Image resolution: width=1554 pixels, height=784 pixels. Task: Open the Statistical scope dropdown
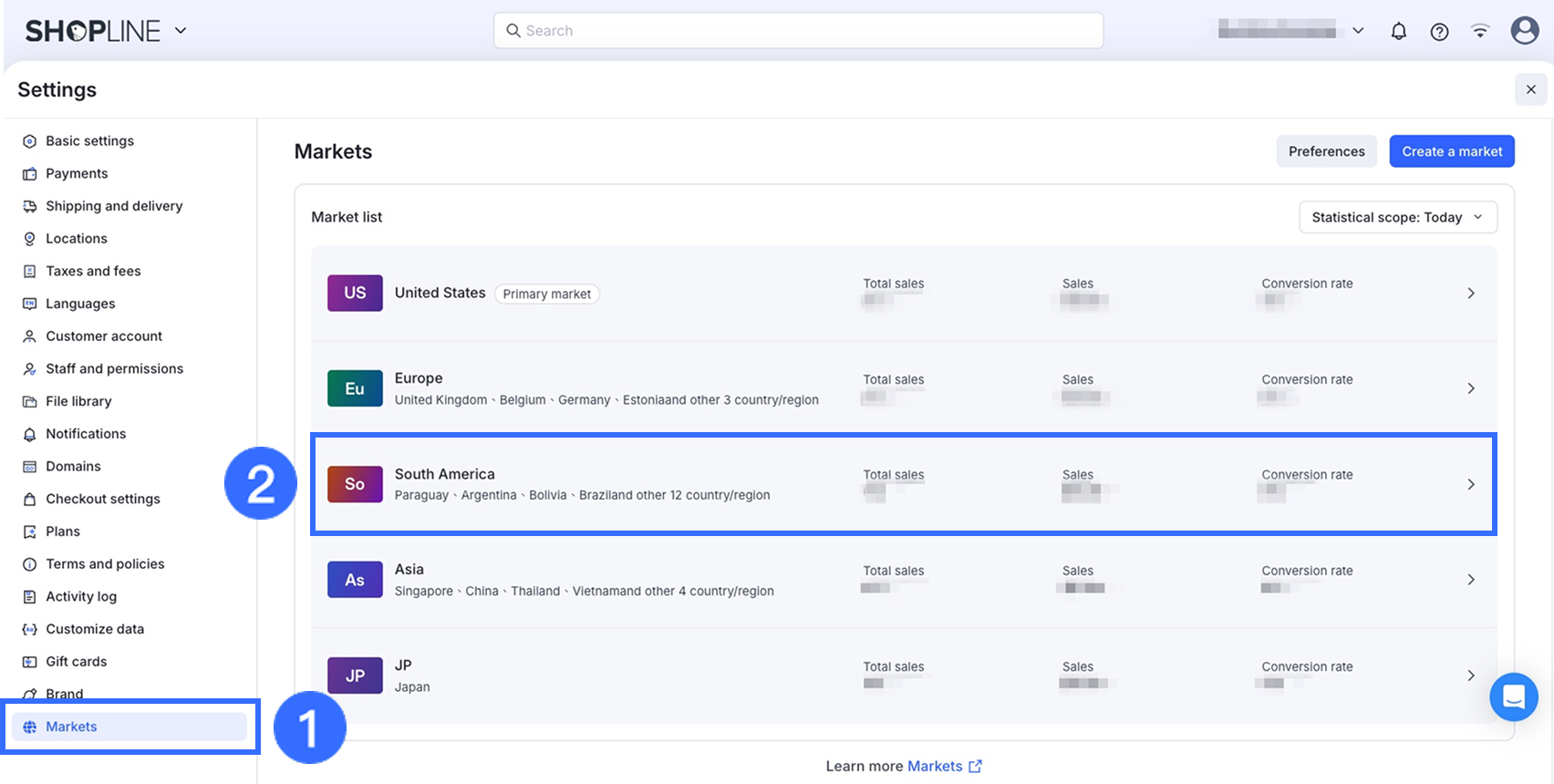1397,217
